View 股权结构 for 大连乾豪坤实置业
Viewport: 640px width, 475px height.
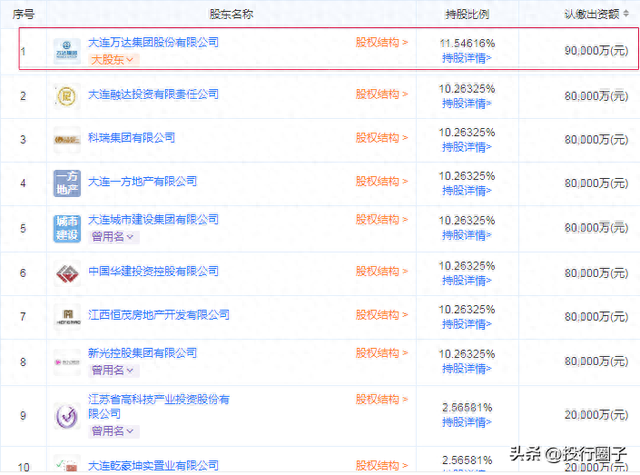pos(382,466)
